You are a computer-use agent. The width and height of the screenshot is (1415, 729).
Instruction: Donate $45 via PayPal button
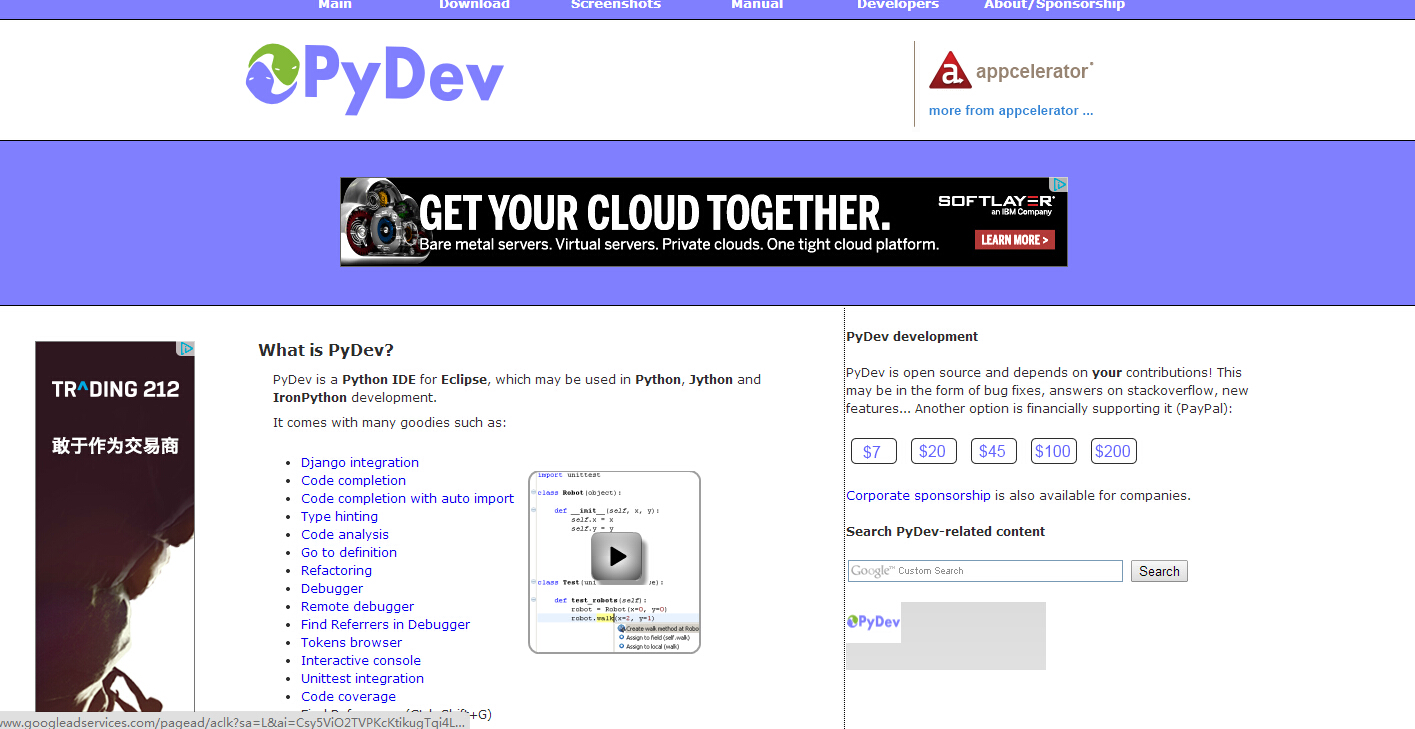coord(994,451)
